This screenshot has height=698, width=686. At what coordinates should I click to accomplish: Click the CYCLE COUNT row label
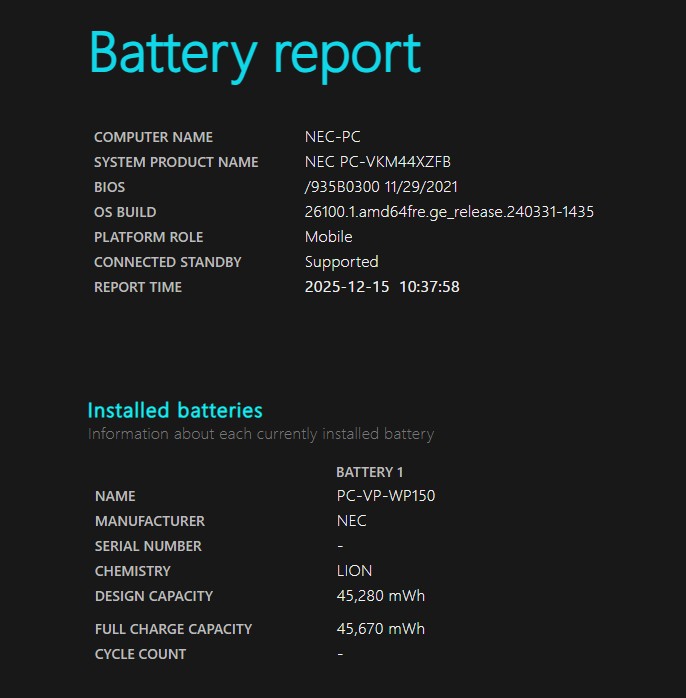[x=140, y=654]
